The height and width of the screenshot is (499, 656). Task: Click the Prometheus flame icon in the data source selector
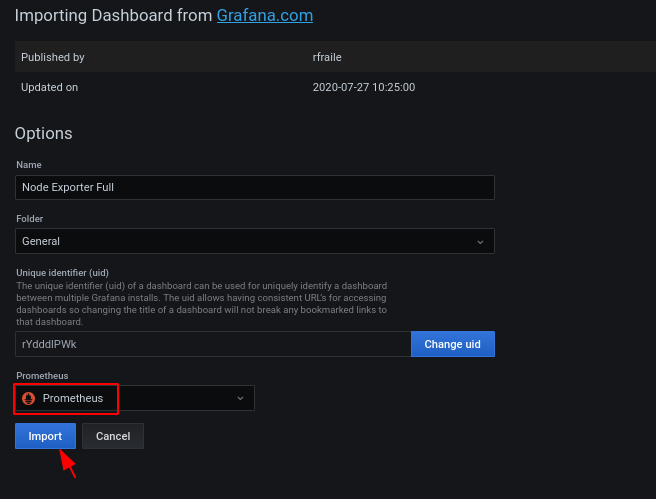coord(28,398)
